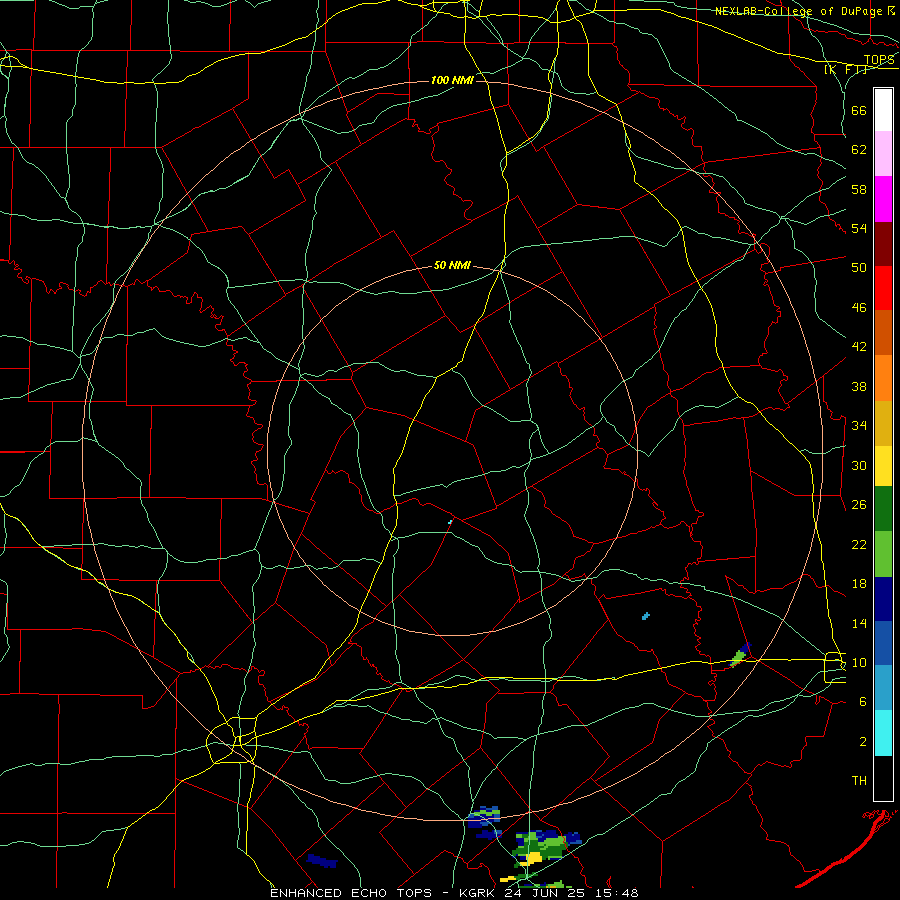900x900 pixels.
Task: Click the legend value "50"
Action: tap(859, 268)
